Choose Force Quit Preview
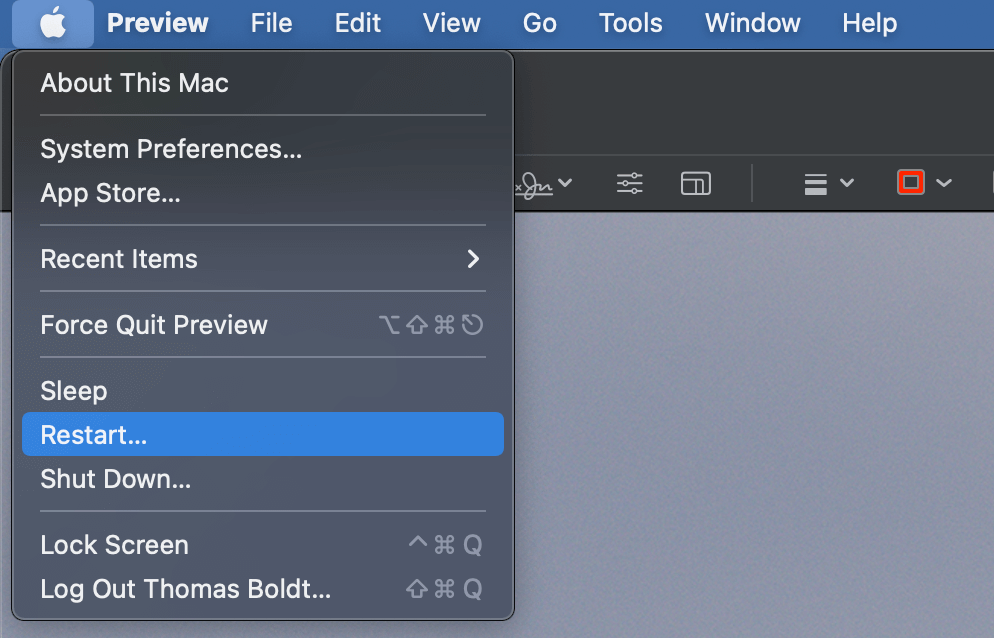Image resolution: width=994 pixels, height=638 pixels. [x=262, y=325]
